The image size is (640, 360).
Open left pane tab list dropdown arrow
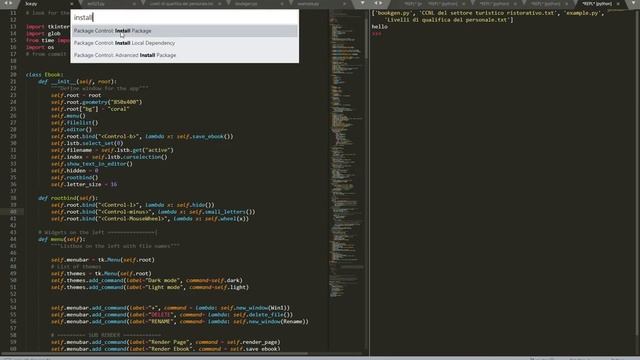(362, 3)
